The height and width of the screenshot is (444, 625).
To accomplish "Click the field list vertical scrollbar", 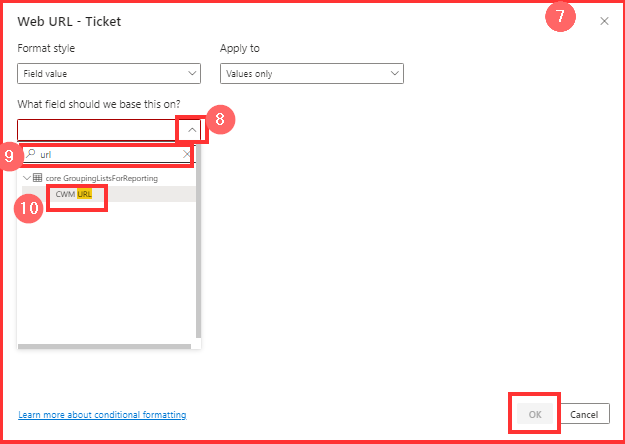I will (x=198, y=260).
